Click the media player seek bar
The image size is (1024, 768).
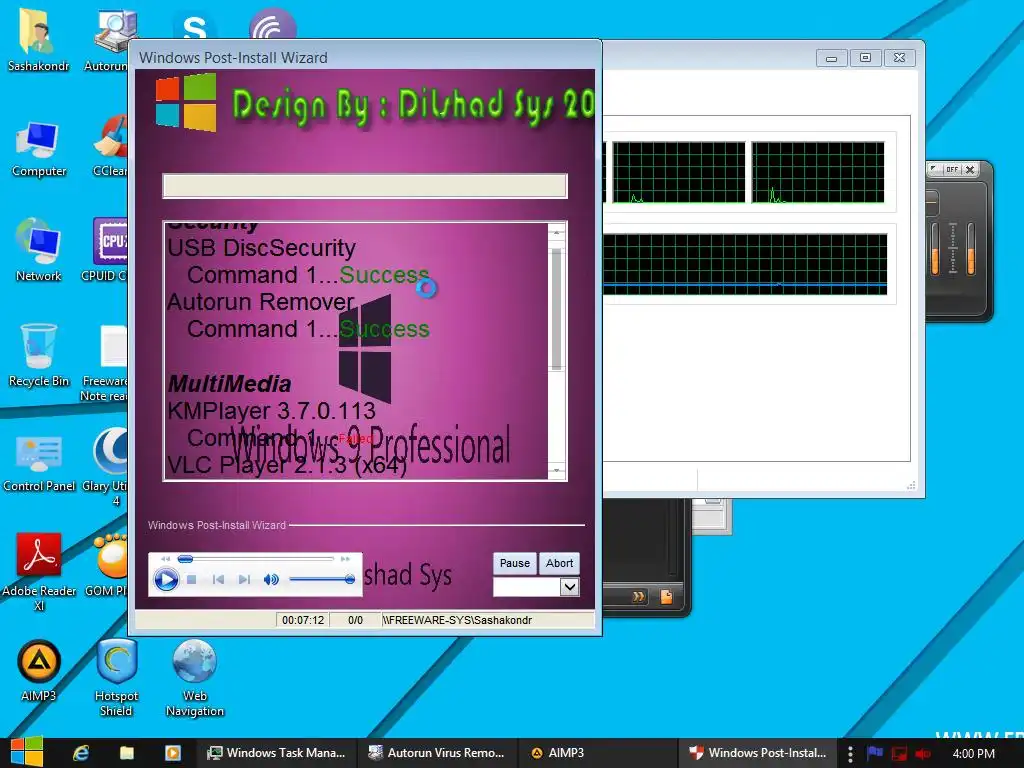click(x=256, y=559)
